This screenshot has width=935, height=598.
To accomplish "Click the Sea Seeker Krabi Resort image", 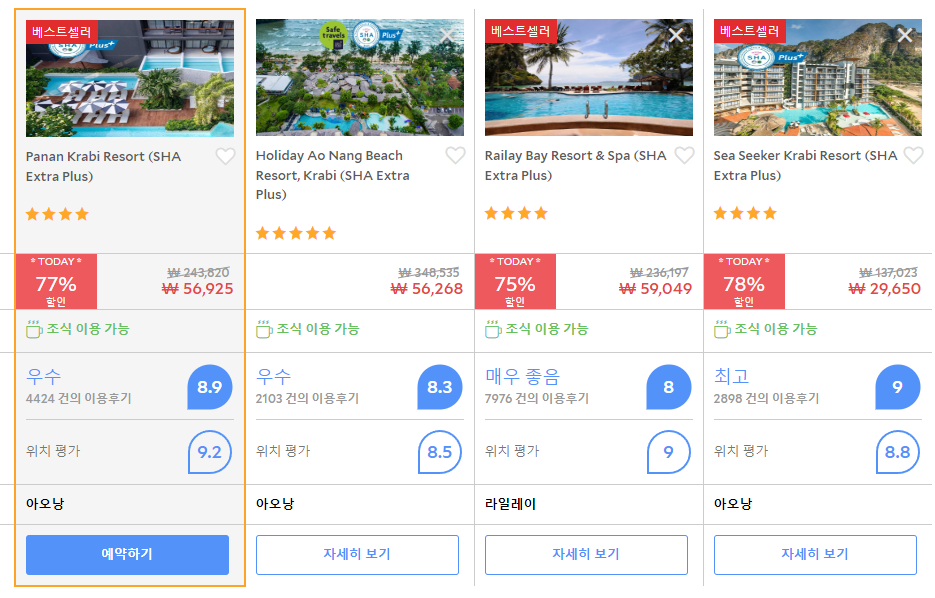I will pyautogui.click(x=818, y=78).
